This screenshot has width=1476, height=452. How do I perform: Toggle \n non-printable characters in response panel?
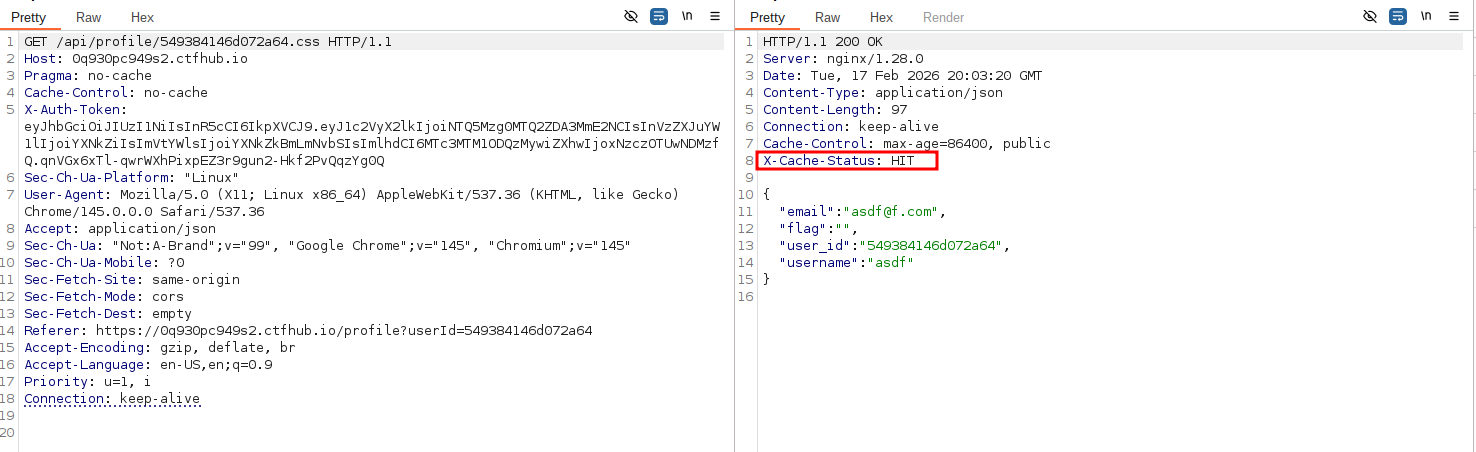point(1426,17)
